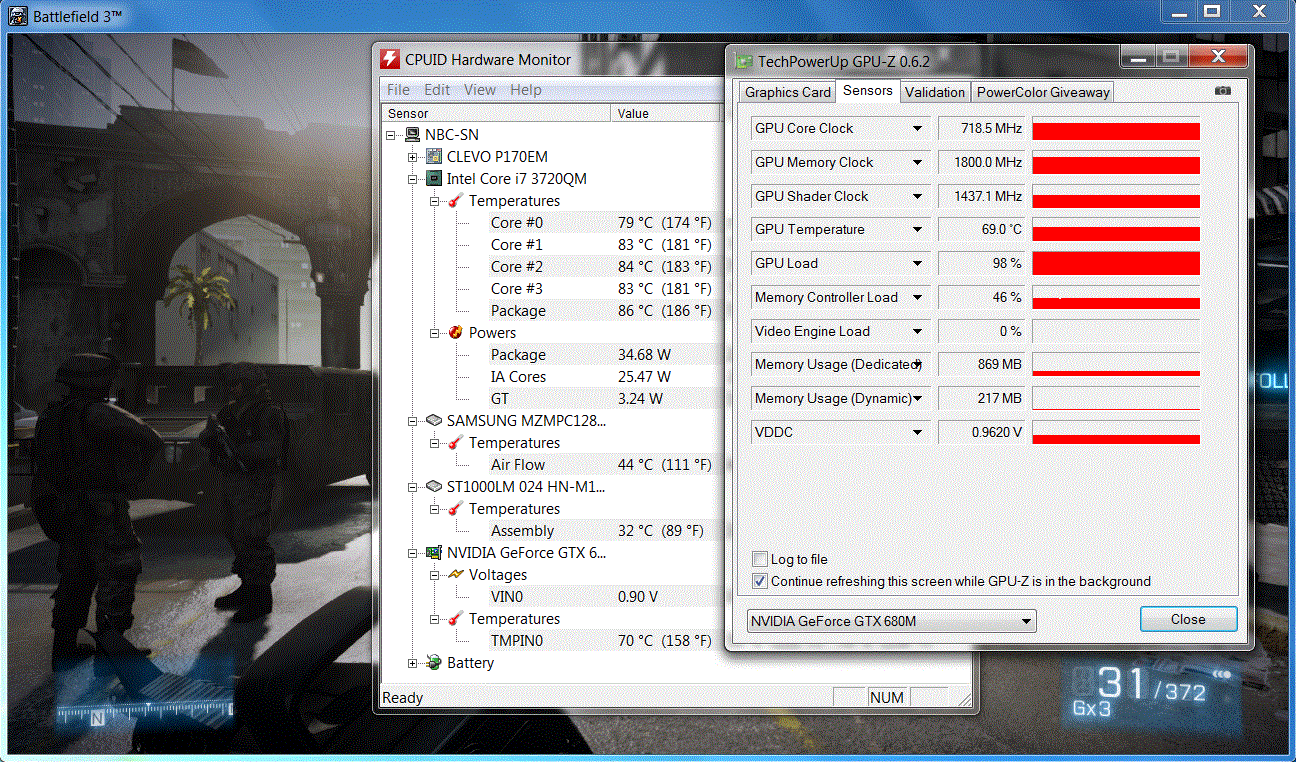1296x762 pixels.
Task: Click the battery icon in the sensor tree
Action: [x=434, y=663]
